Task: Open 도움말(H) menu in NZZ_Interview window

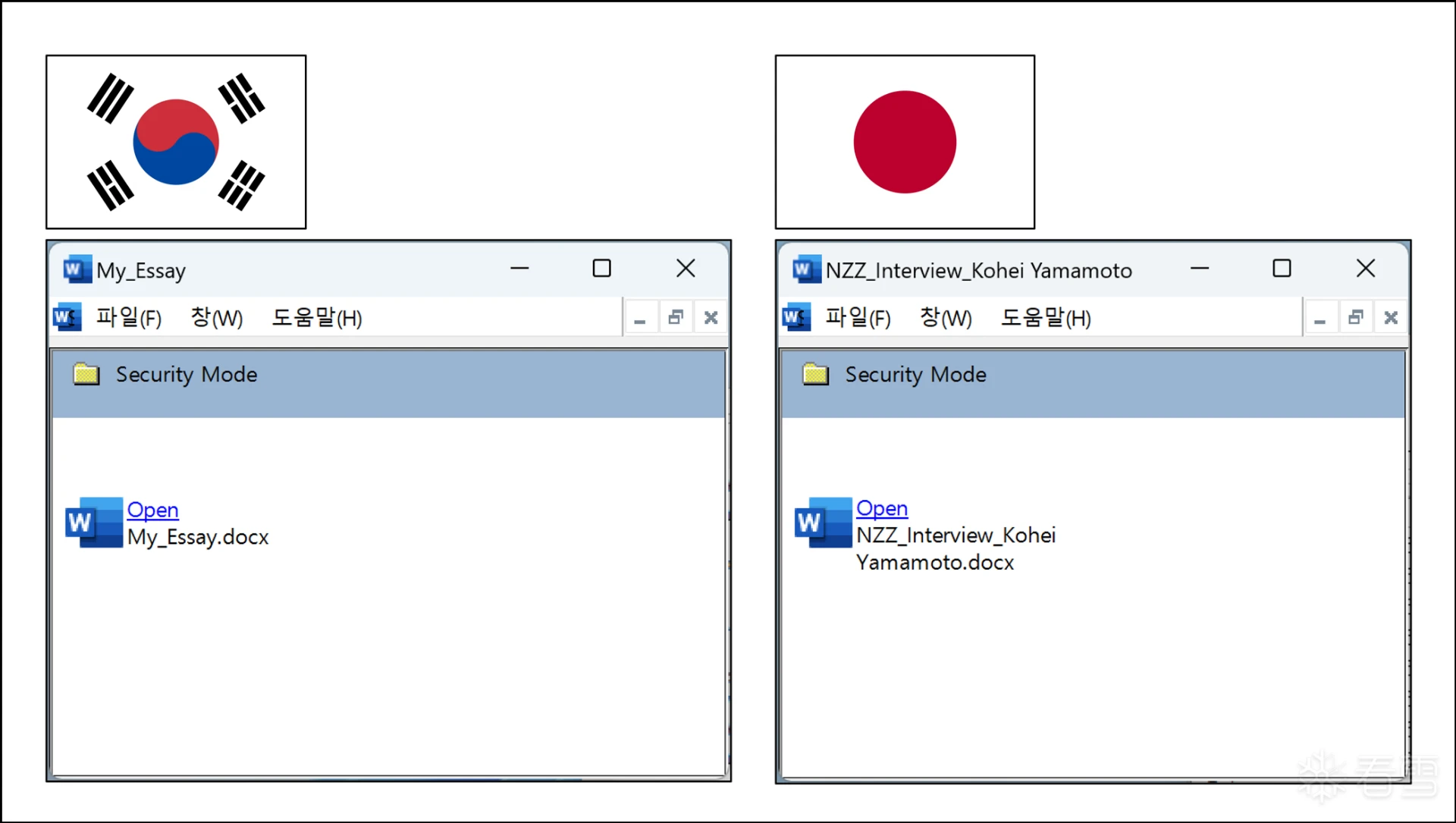Action: (1045, 317)
